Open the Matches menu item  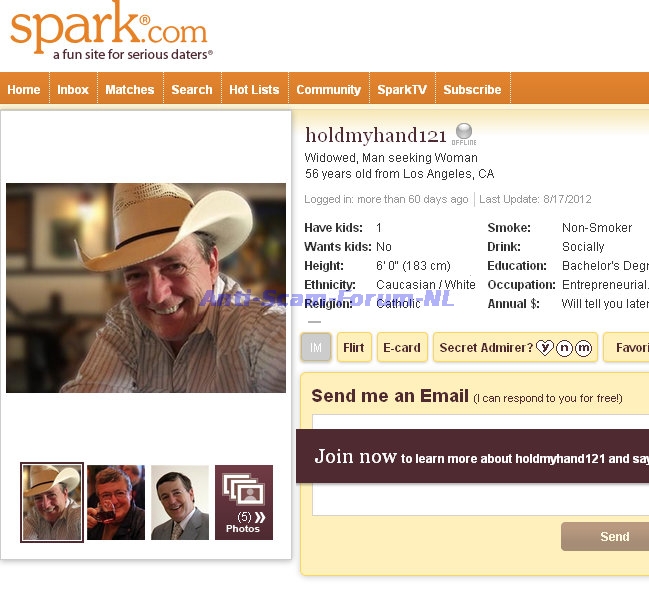(x=130, y=89)
